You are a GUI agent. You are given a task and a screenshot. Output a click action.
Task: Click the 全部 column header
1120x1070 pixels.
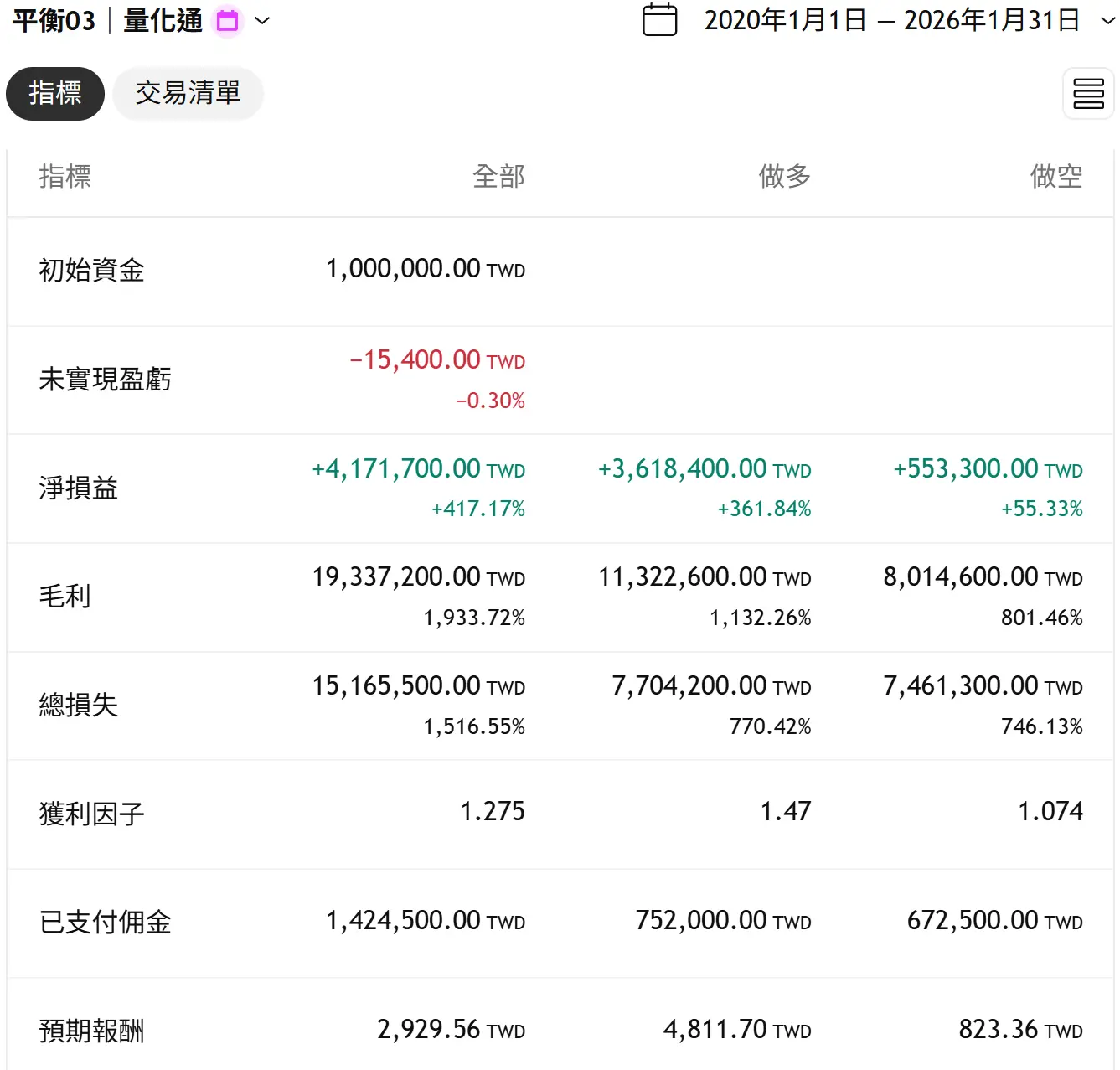click(x=498, y=177)
